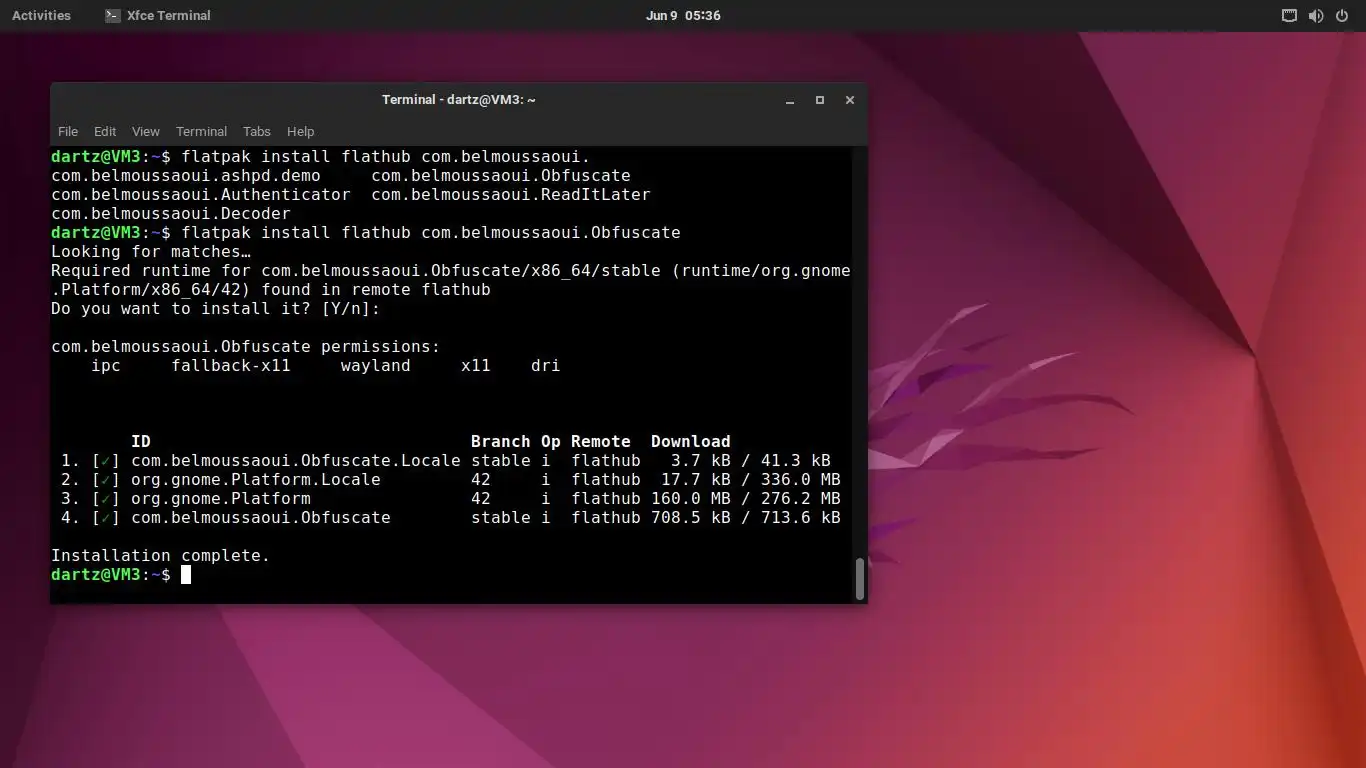
Task: Click 'com.belmoussaoui.ashpd.demo' completion text
Action: 186,176
